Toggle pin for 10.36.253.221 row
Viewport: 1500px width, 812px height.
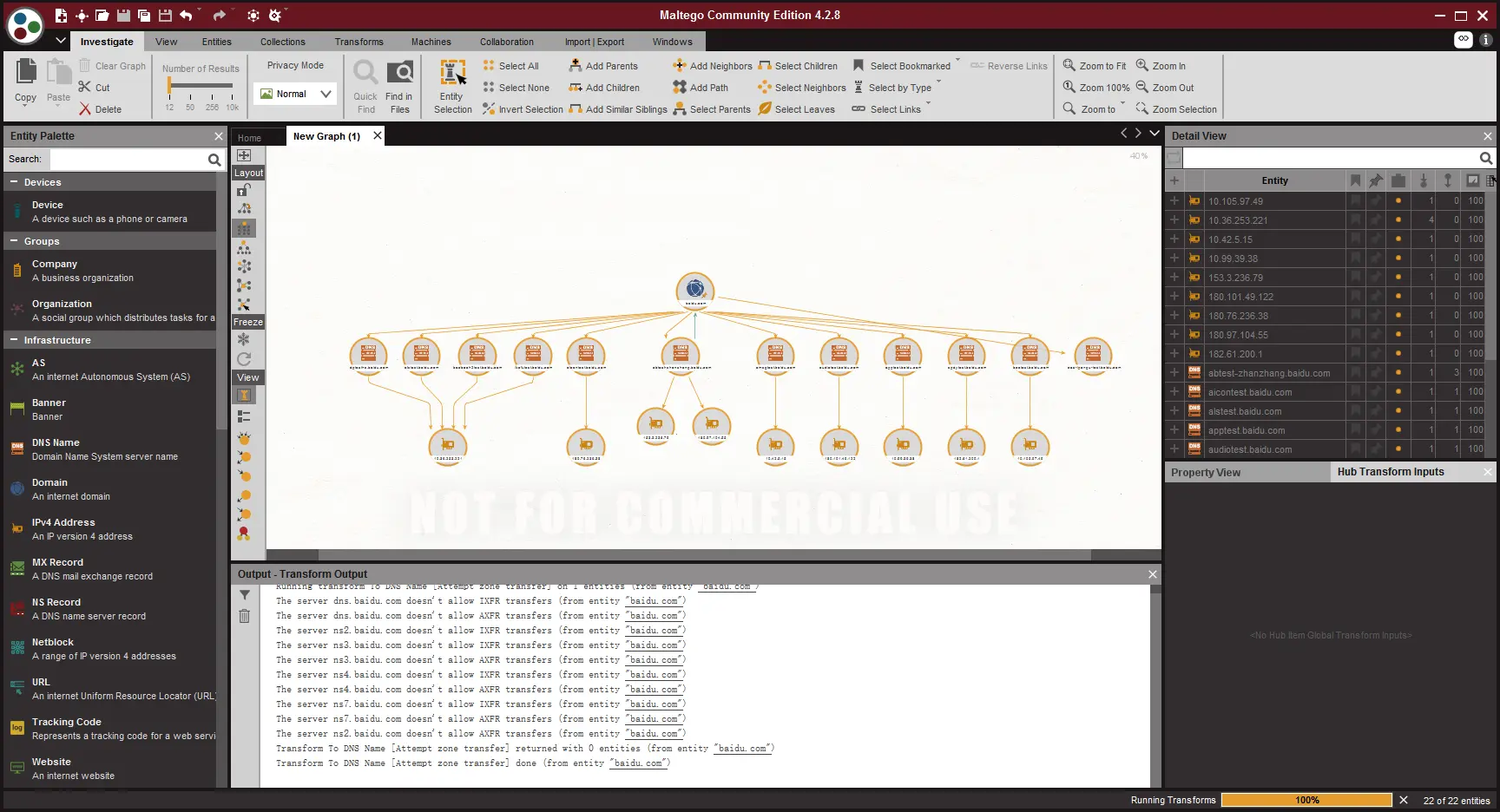[x=1376, y=219]
